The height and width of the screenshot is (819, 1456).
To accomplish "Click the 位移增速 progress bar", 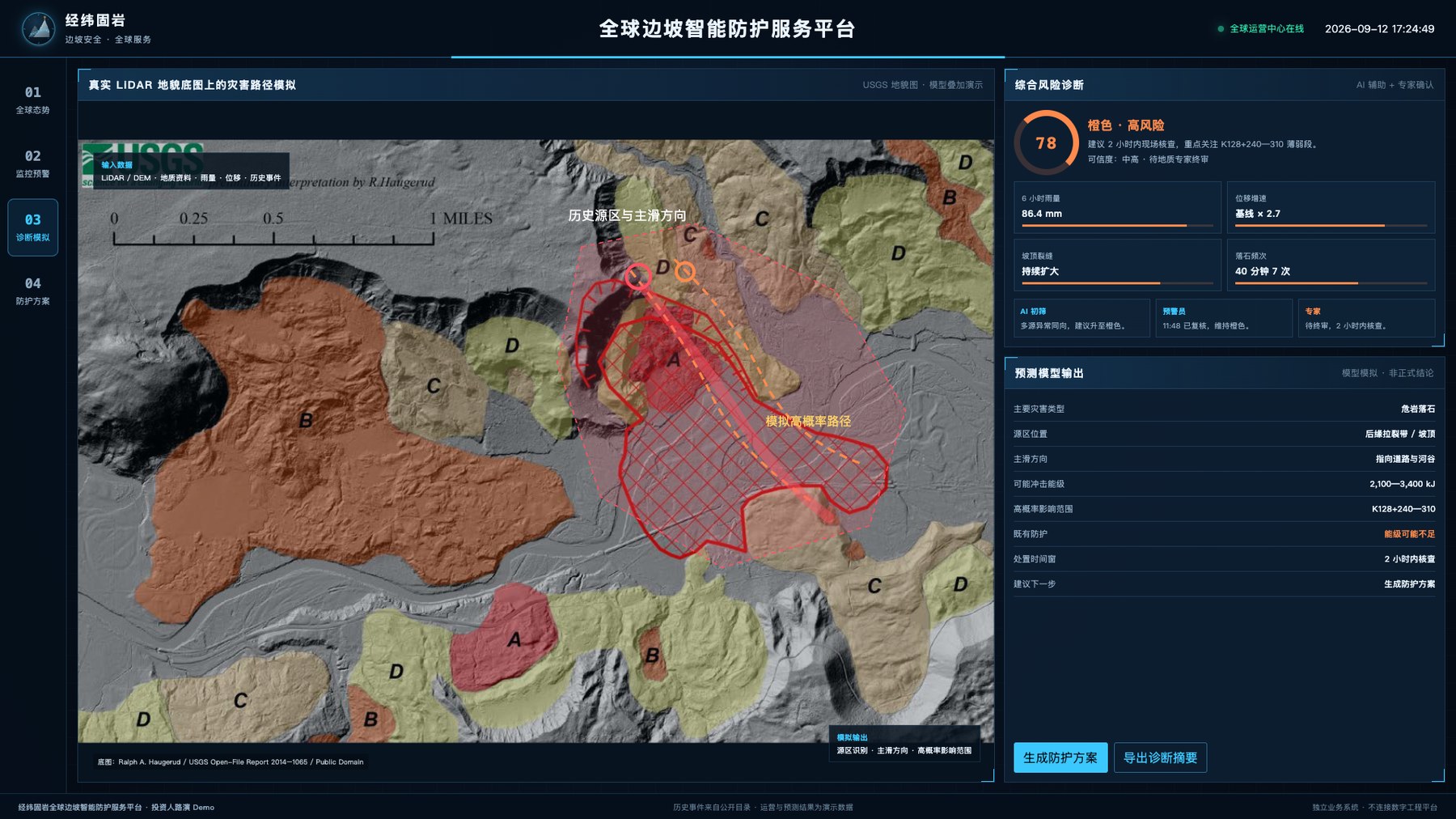I will click(1331, 225).
